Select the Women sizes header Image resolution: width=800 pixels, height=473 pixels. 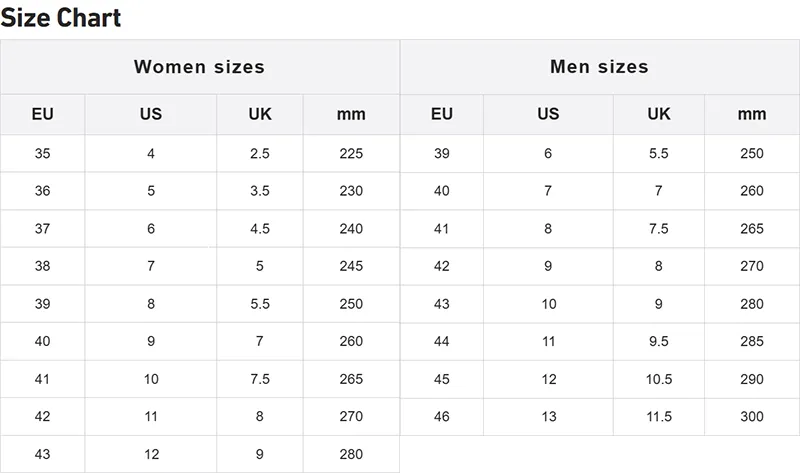pos(199,67)
